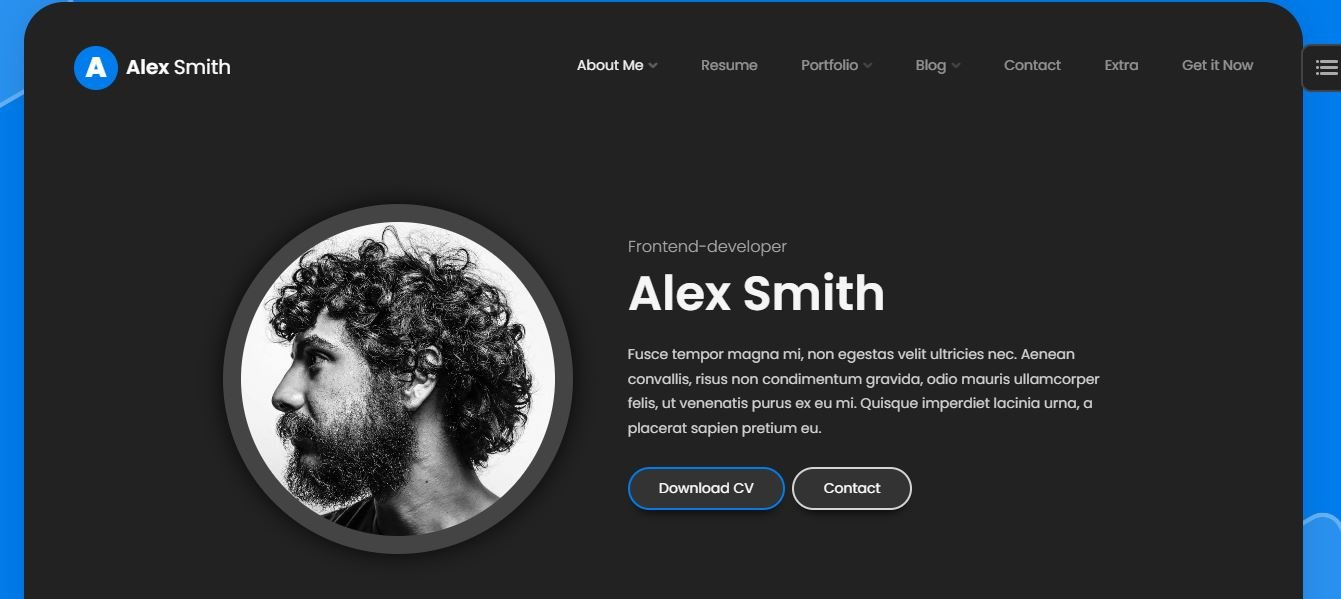Click the light blue arc shape at right edge
The image size is (1341, 599).
[x=1322, y=556]
